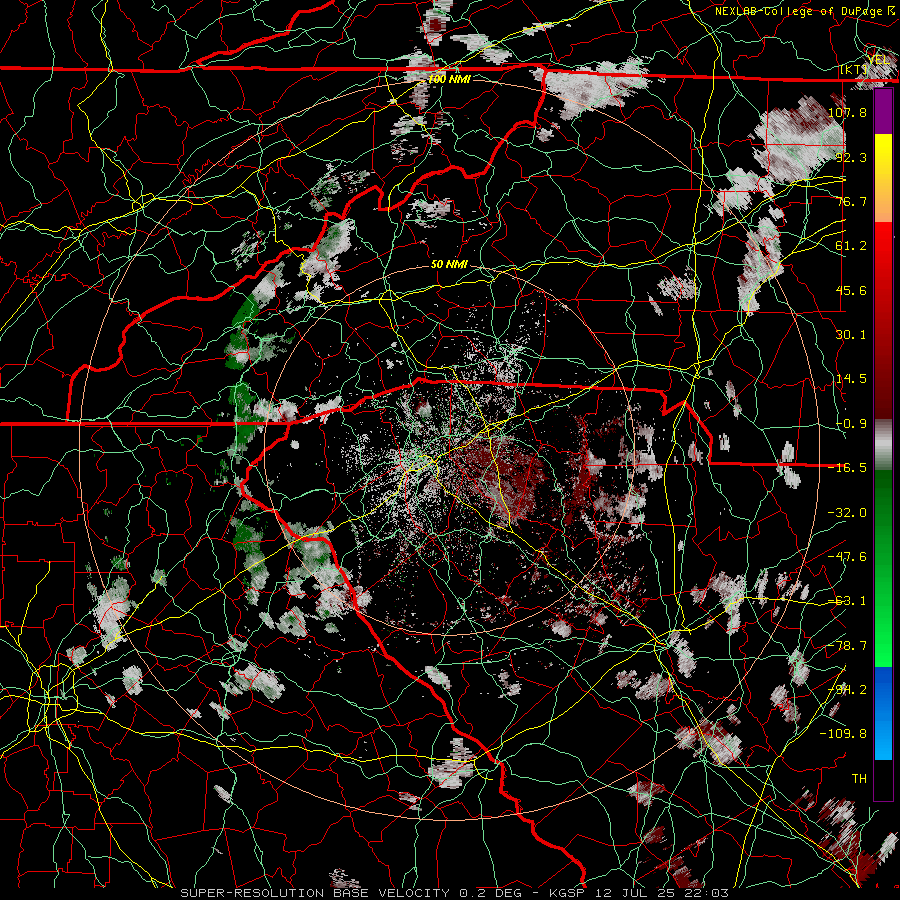
Task: Select the 14.5 velocity label
Action: (x=851, y=379)
